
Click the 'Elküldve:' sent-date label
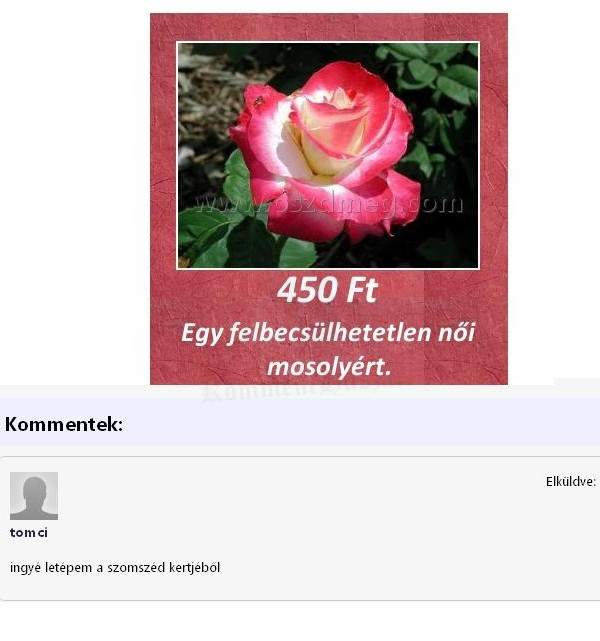571,482
